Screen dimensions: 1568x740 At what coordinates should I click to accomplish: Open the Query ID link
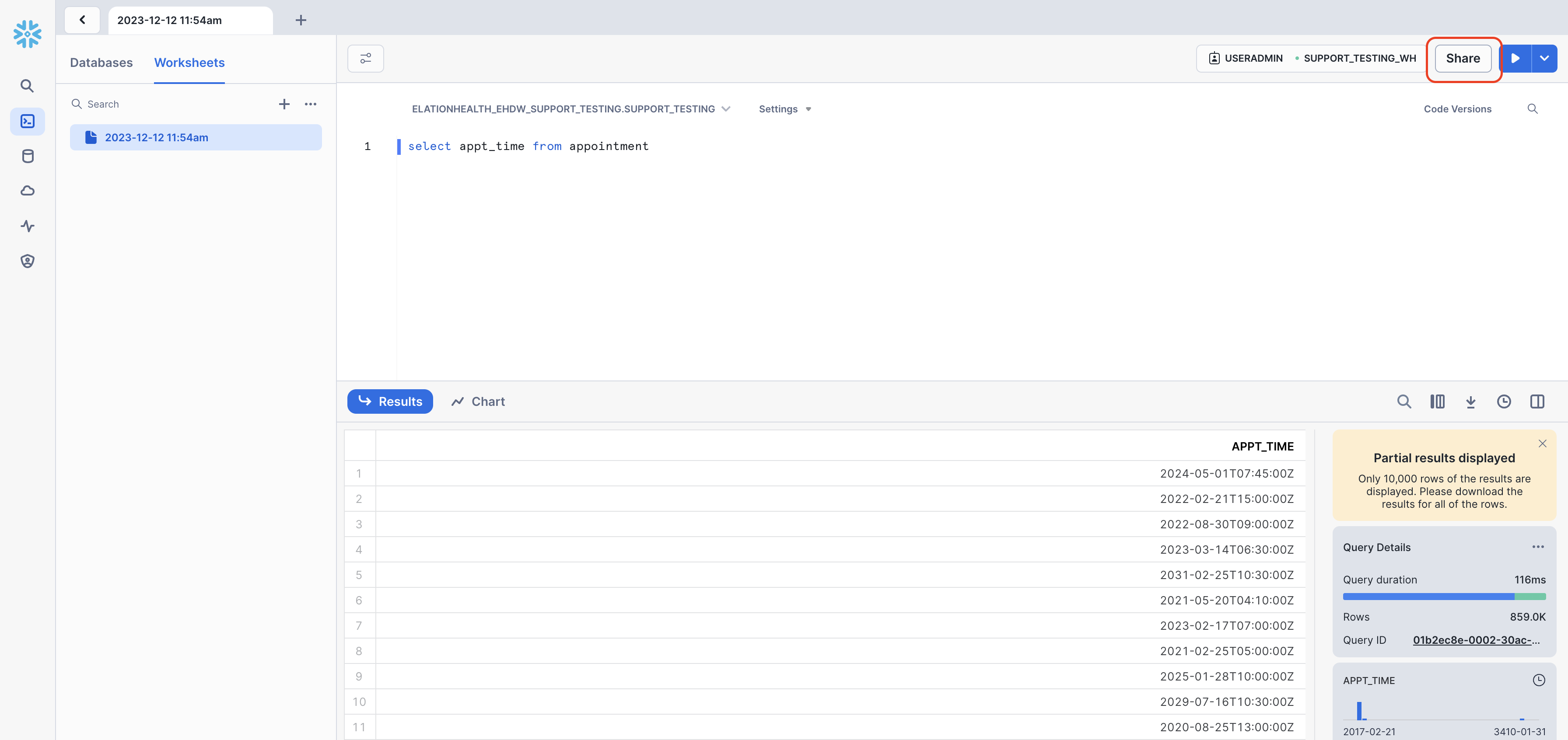1476,640
